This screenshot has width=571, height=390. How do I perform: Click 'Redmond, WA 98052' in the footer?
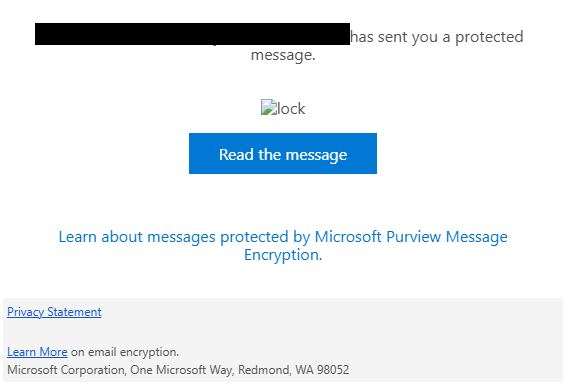coord(294,370)
